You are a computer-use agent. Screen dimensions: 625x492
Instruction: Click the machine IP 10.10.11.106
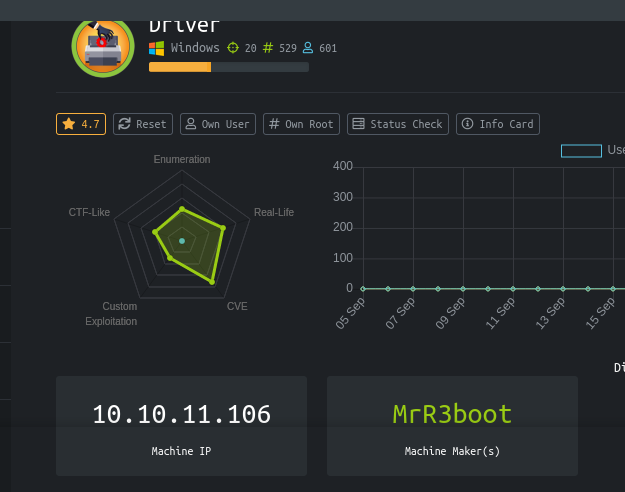coord(181,414)
